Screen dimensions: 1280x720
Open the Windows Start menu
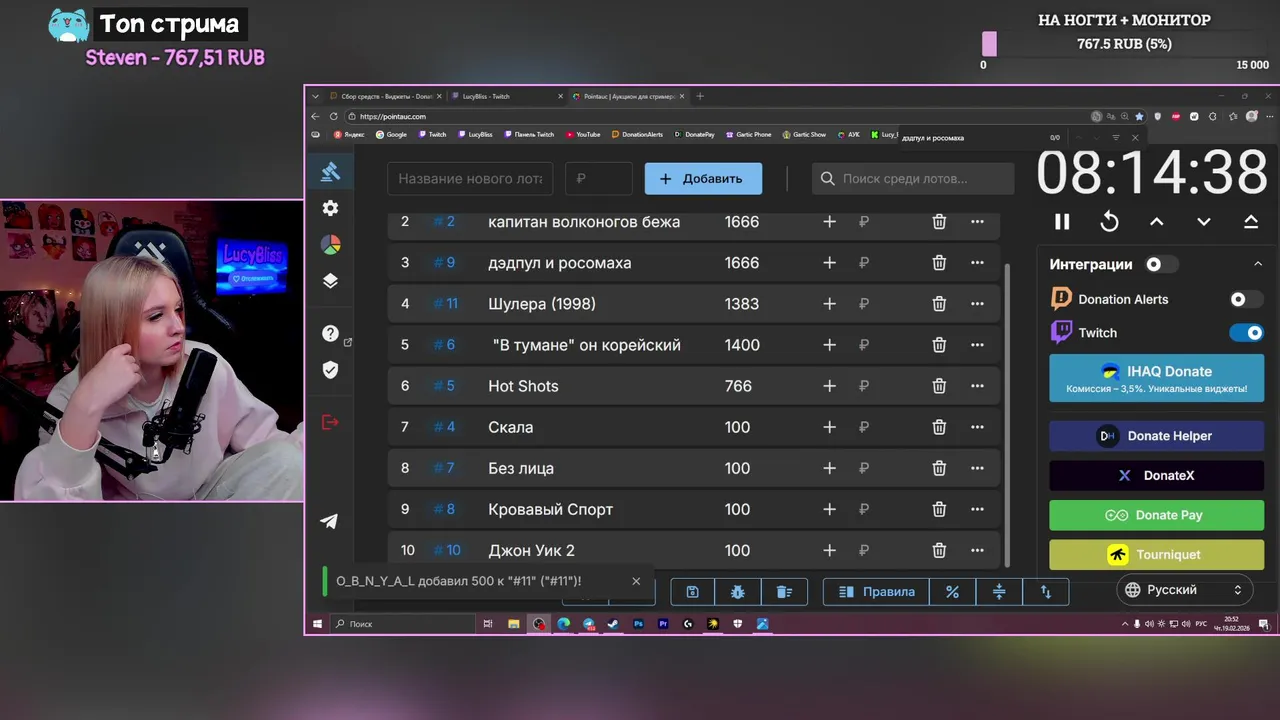318,624
